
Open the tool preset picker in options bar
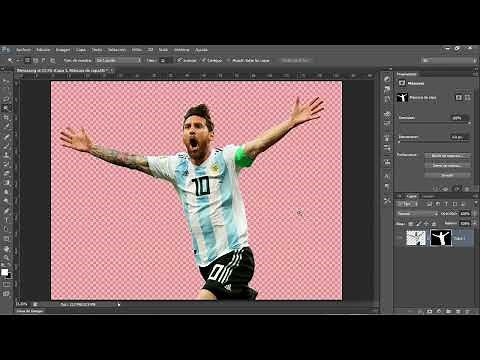[x=13, y=60]
